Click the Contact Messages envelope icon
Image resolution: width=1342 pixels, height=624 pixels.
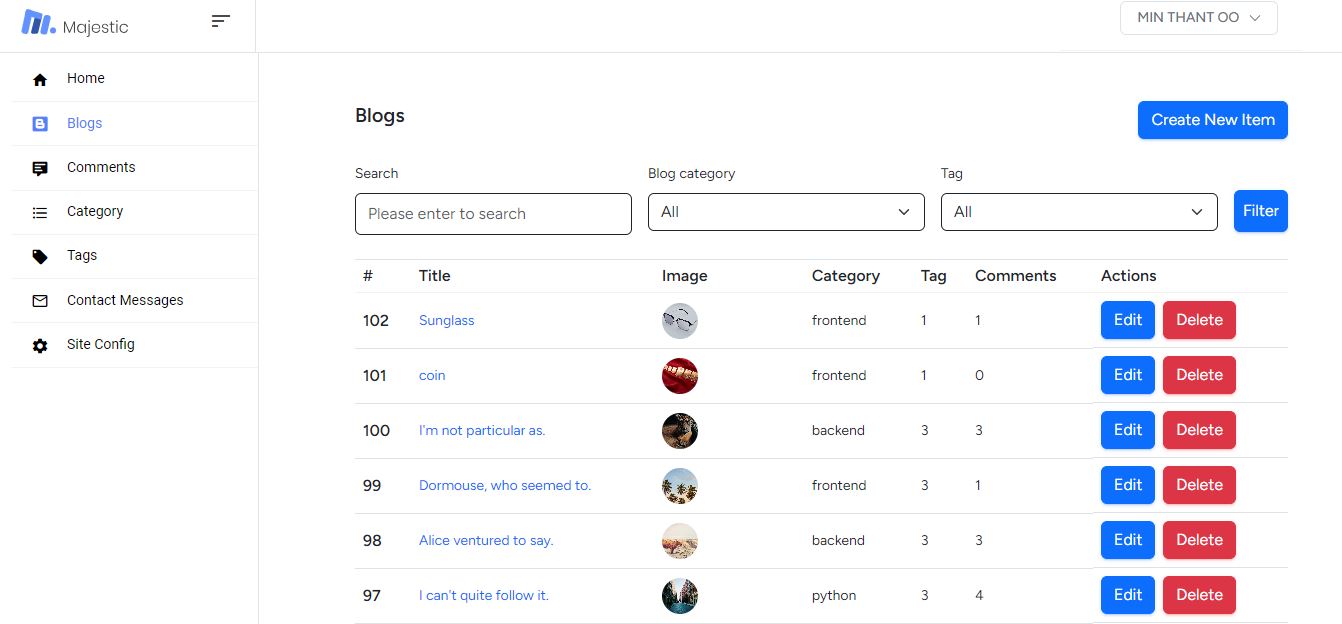pos(40,300)
